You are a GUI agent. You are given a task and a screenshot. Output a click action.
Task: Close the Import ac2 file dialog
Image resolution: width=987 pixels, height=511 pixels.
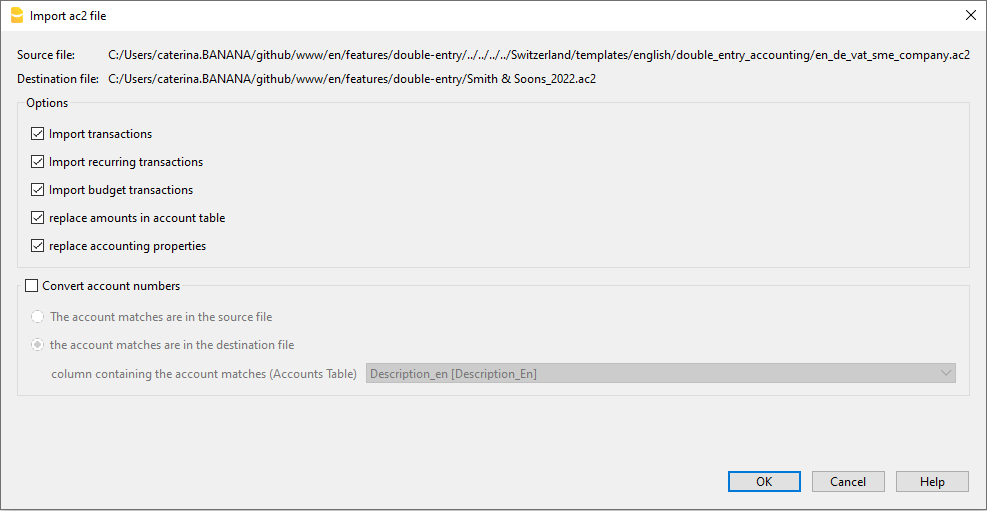click(969, 15)
